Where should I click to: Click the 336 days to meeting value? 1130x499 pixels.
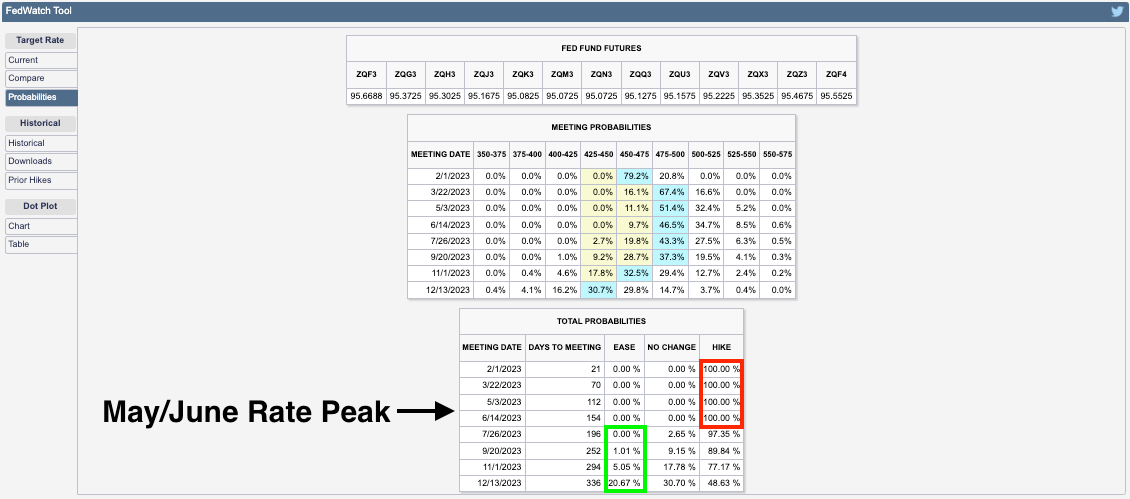(x=565, y=483)
